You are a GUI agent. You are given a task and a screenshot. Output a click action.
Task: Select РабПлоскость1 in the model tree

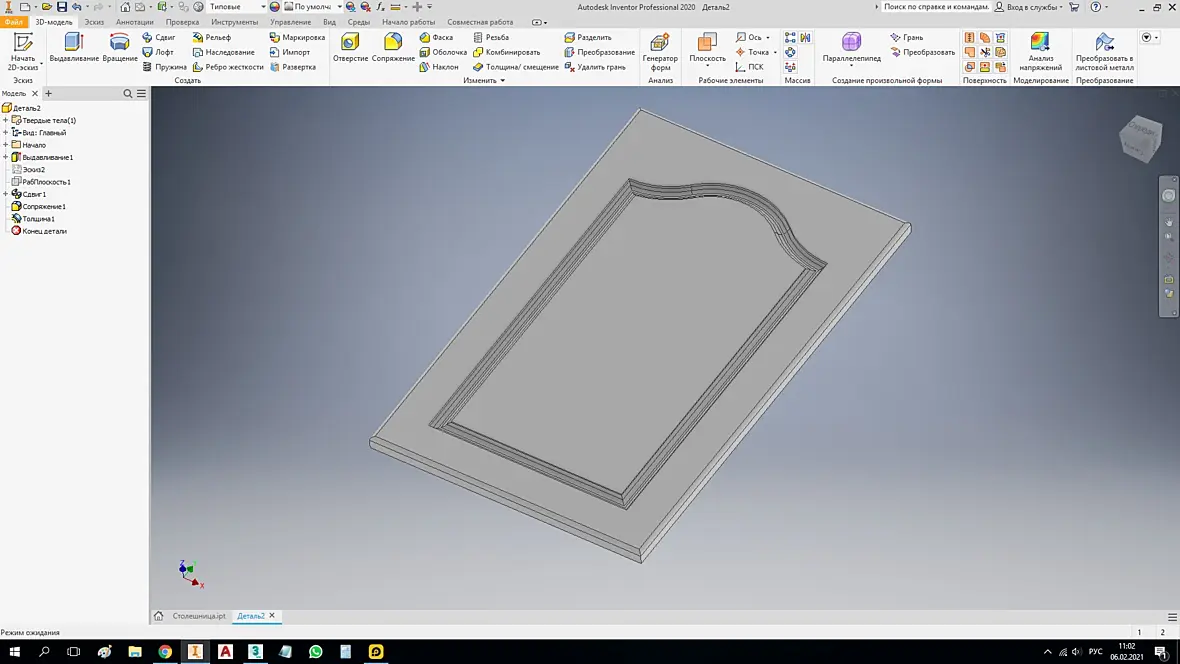coord(46,182)
